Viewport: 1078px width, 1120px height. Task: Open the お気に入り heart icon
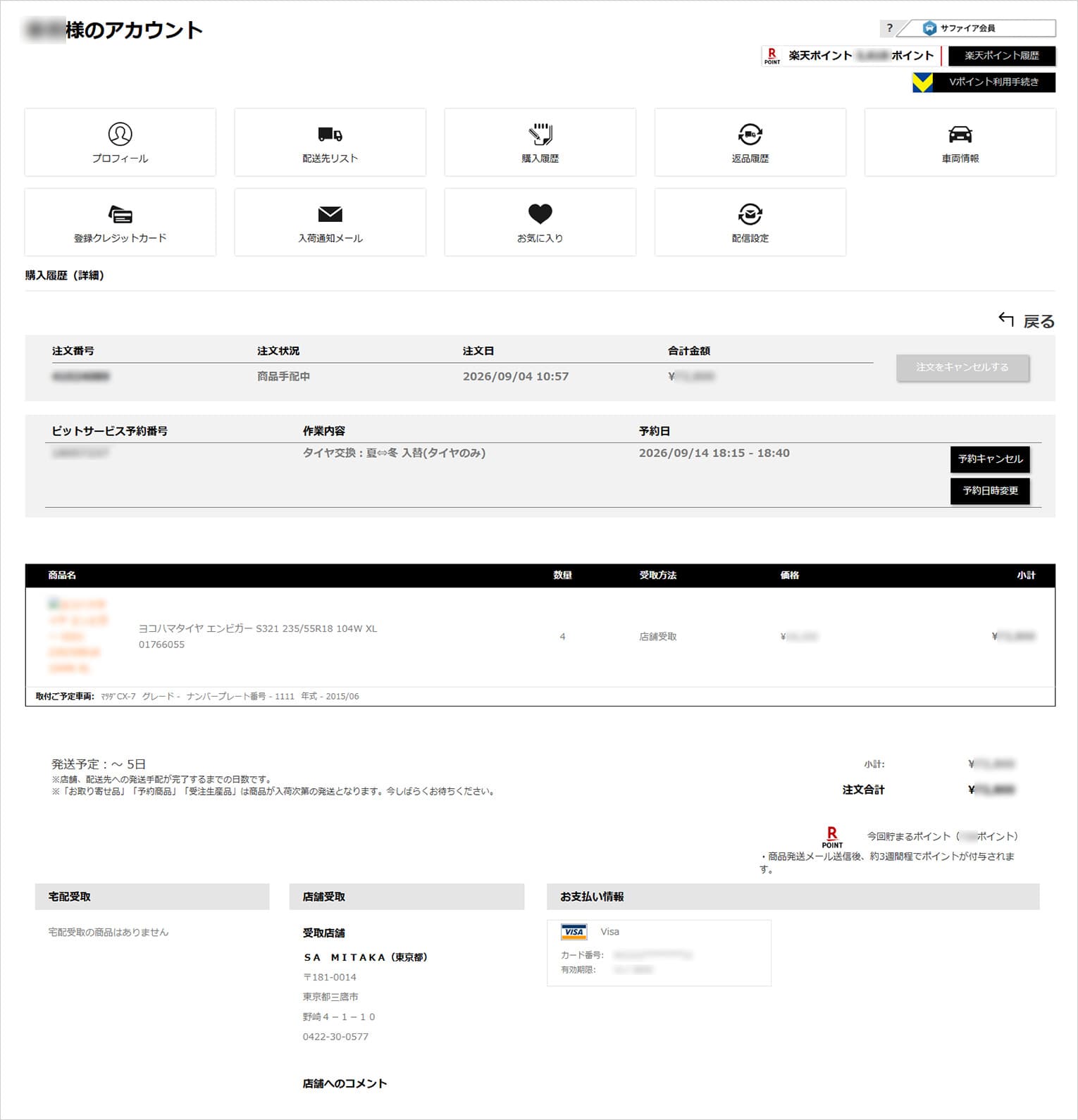click(540, 222)
